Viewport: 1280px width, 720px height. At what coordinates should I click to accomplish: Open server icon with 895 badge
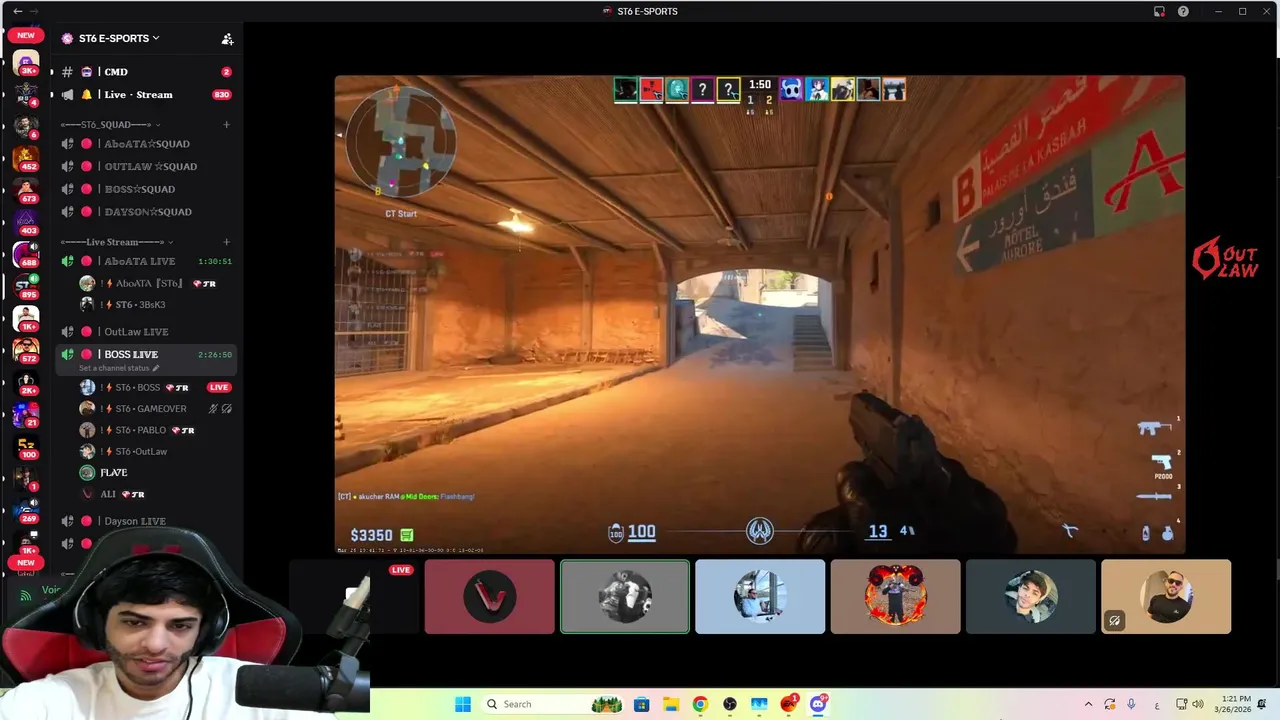25,286
